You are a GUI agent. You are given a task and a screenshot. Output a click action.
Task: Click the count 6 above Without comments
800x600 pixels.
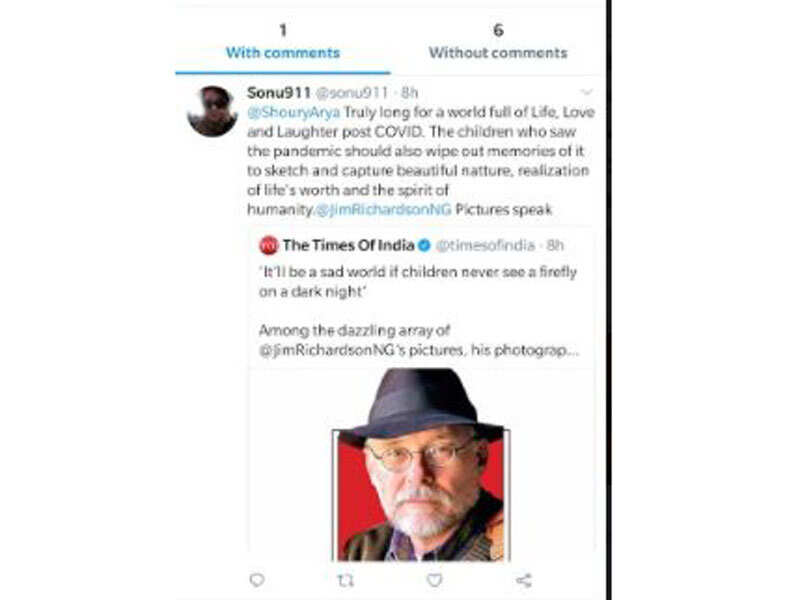click(x=497, y=31)
